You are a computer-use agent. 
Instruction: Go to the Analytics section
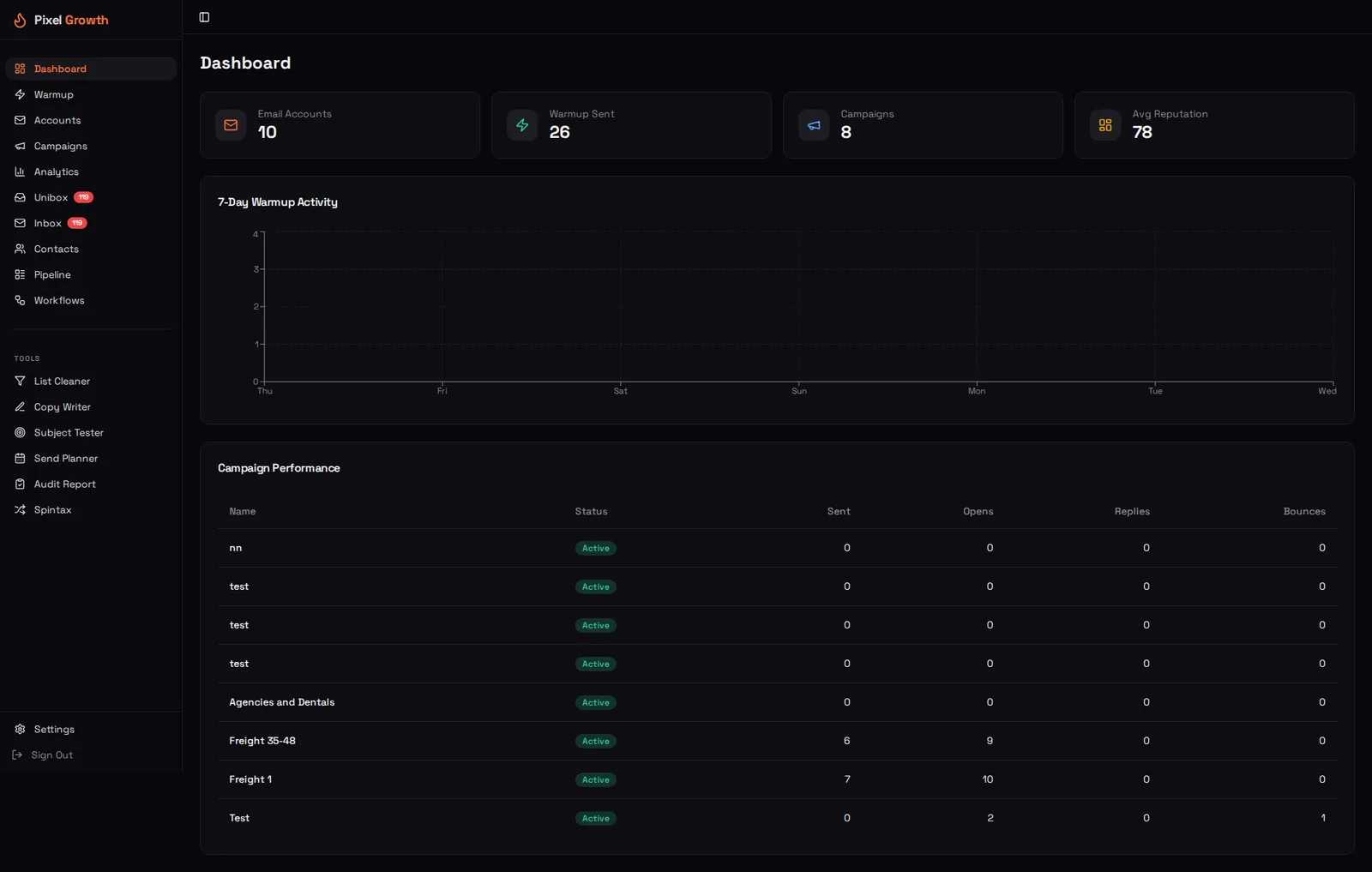[91, 171]
